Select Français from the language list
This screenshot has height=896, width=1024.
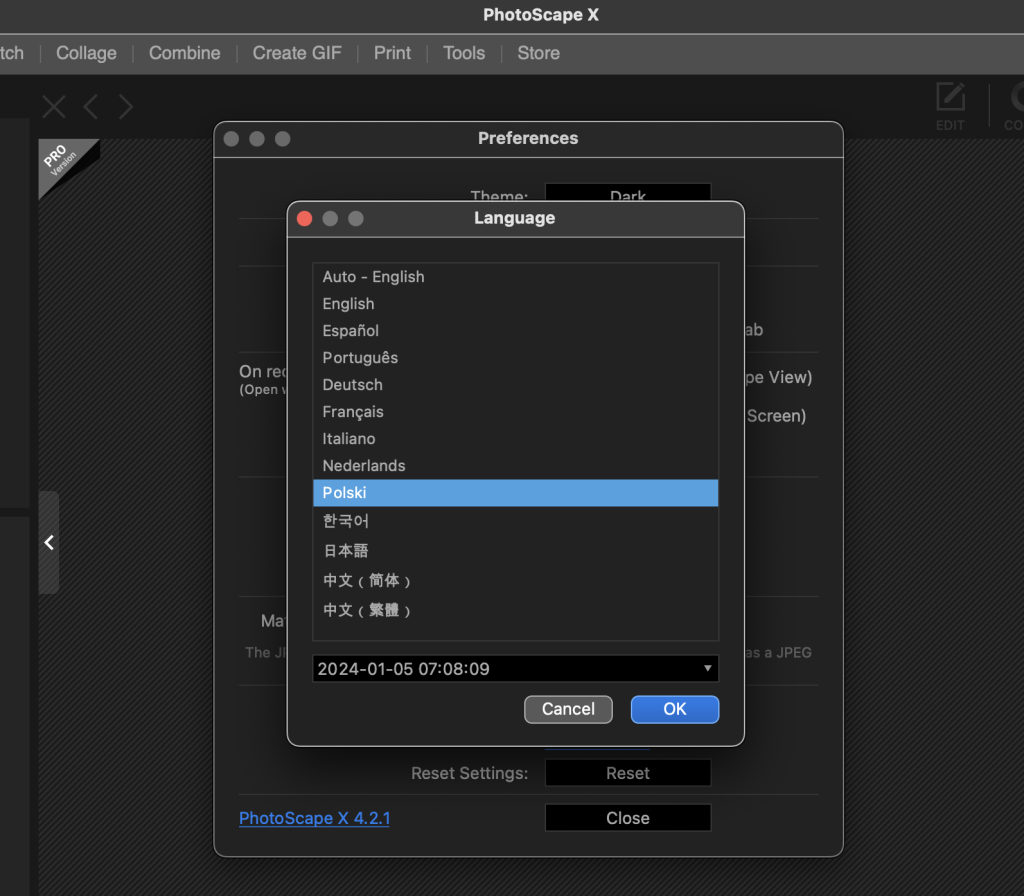353,412
